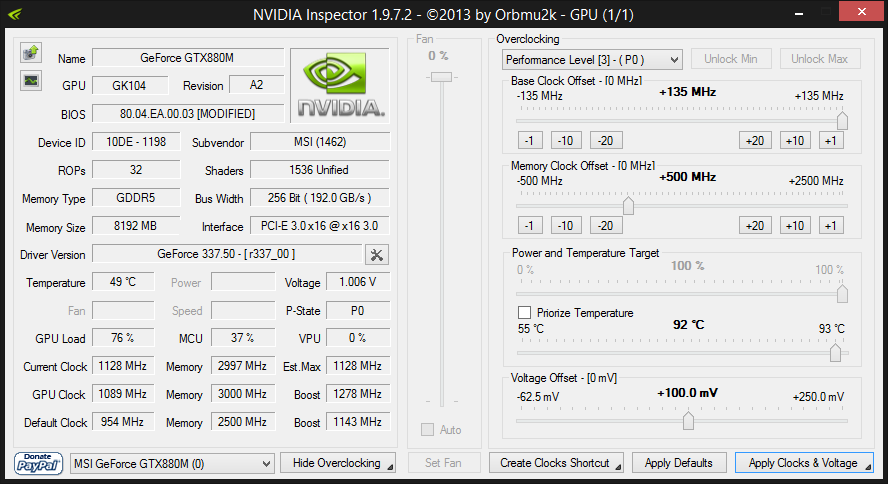Screen dimensions: 888x484
Task: Click the Base Clock Offset slider handle
Action: (x=842, y=121)
